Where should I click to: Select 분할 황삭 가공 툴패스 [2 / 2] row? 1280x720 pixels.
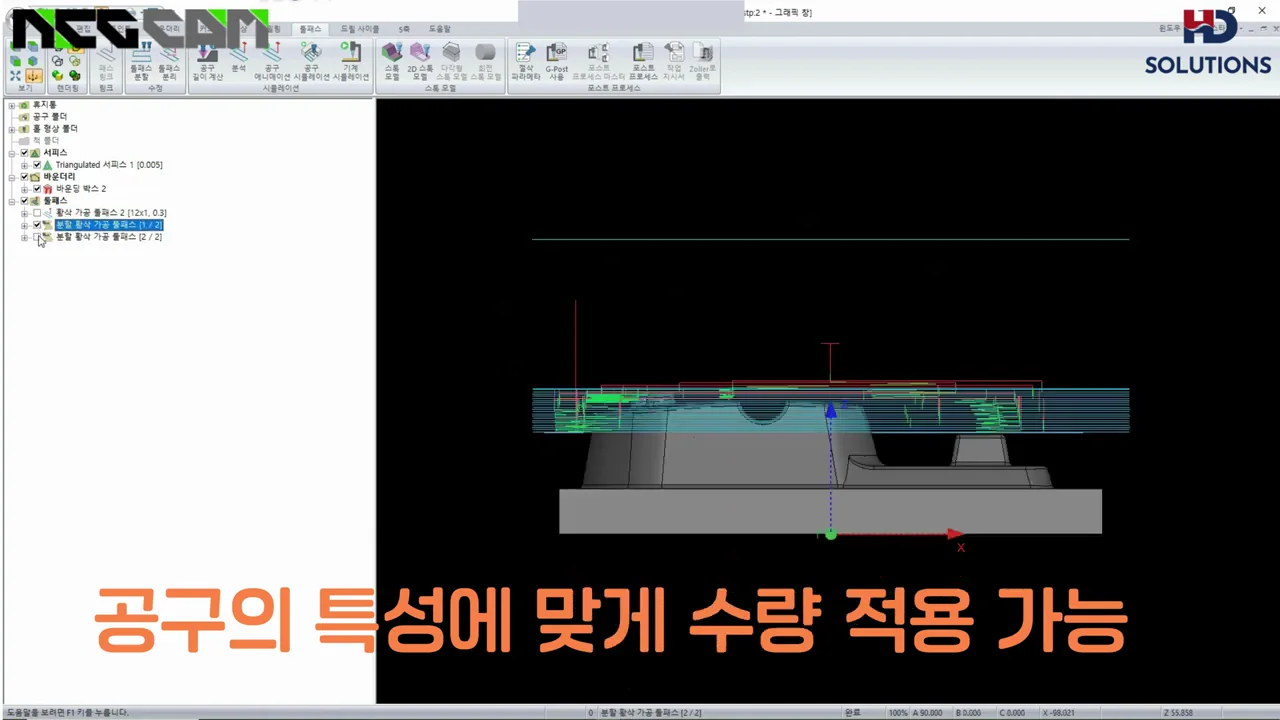coord(108,237)
